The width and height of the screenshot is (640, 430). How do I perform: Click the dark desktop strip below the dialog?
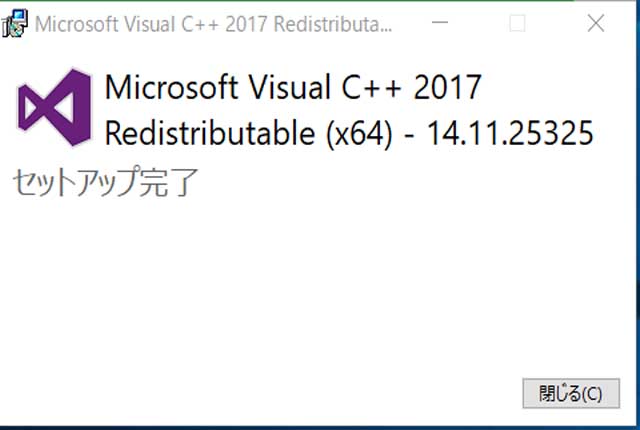pyautogui.click(x=320, y=428)
